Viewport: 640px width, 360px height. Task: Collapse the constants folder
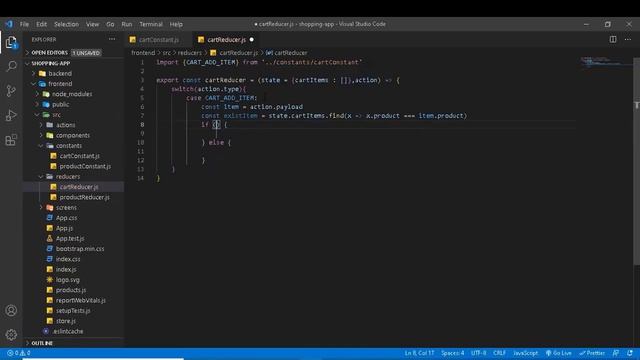pyautogui.click(x=69, y=146)
